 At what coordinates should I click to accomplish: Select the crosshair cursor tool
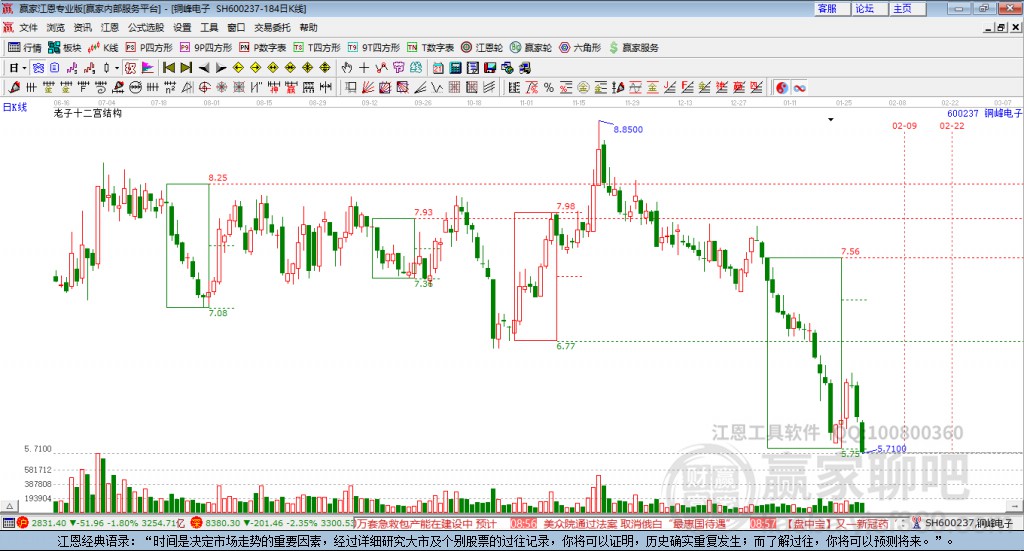point(364,68)
